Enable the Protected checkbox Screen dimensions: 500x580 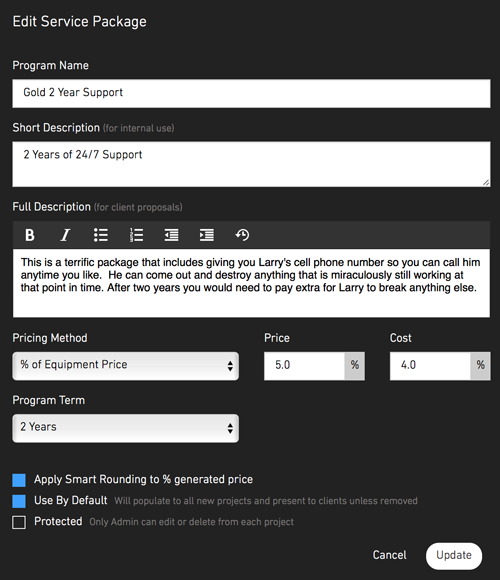coord(19,522)
